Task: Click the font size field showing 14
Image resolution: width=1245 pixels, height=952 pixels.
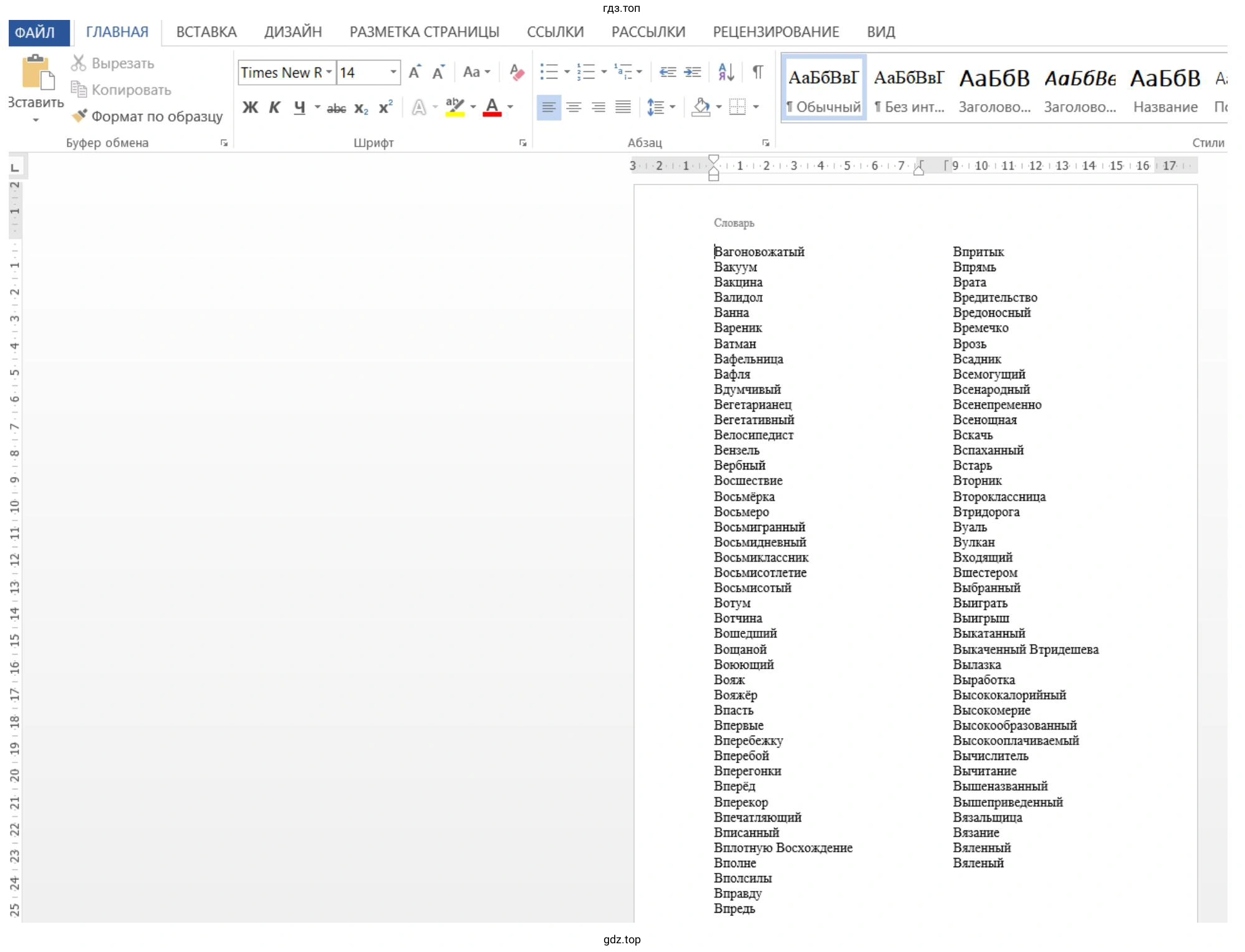Action: (363, 72)
